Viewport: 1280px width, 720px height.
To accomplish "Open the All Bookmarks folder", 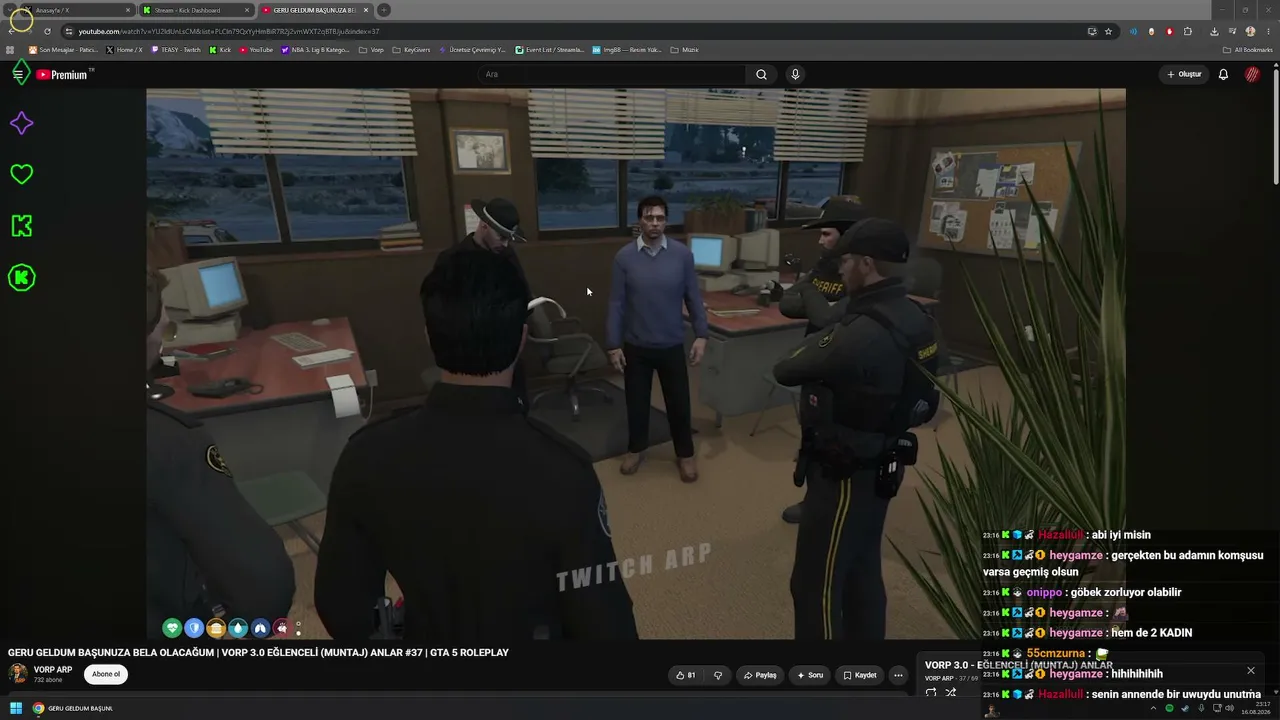I will coord(1248,50).
